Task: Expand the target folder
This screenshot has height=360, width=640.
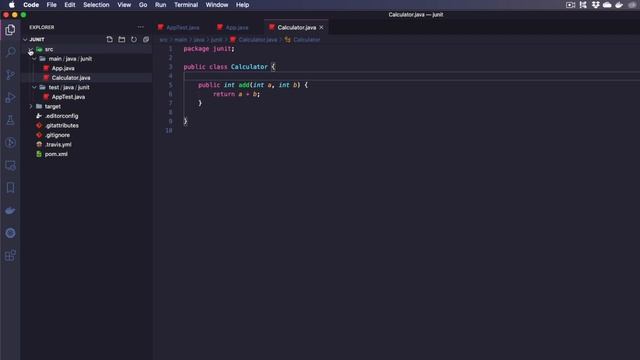Action: click(31, 107)
